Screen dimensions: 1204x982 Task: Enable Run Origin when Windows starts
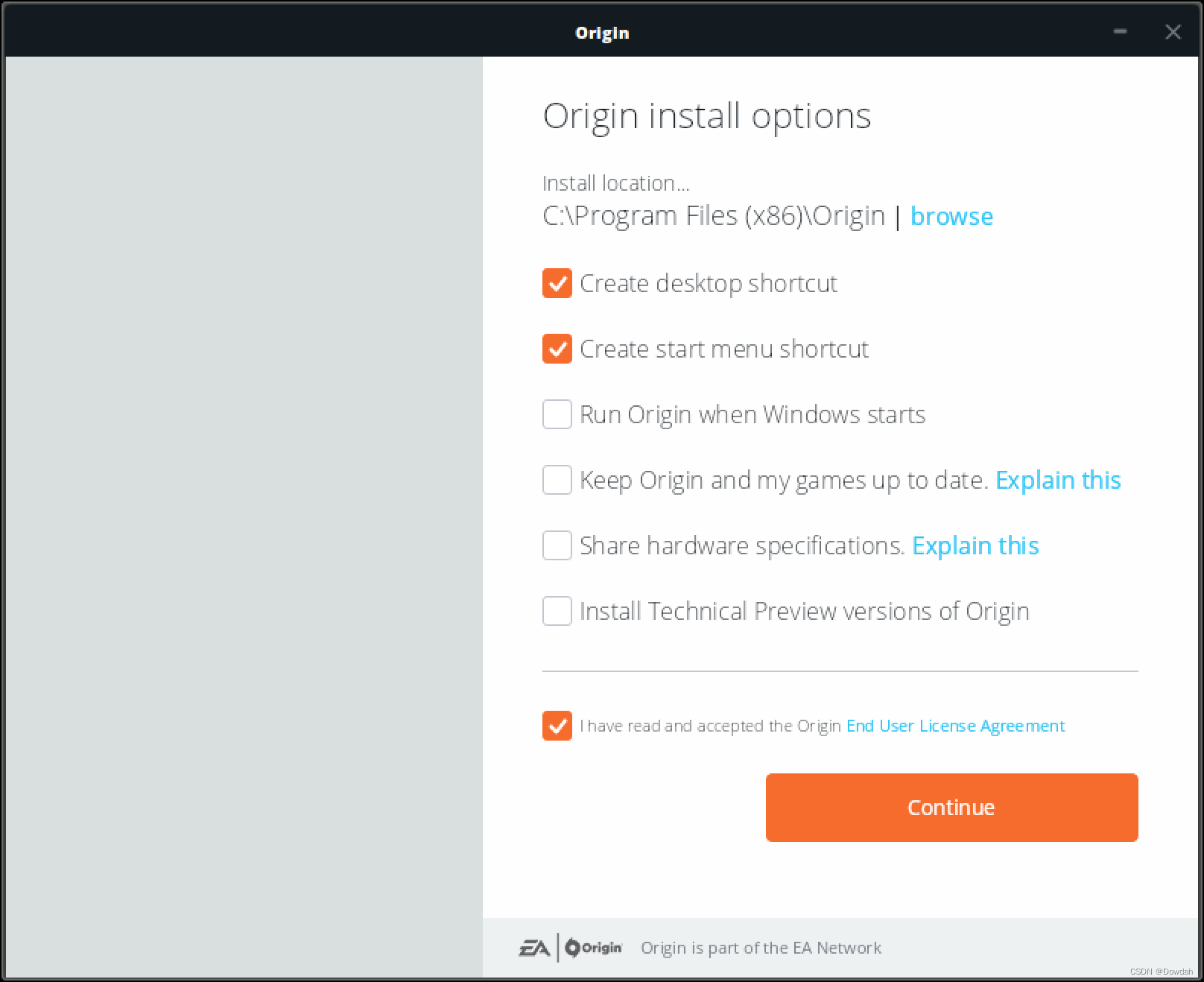pos(557,414)
